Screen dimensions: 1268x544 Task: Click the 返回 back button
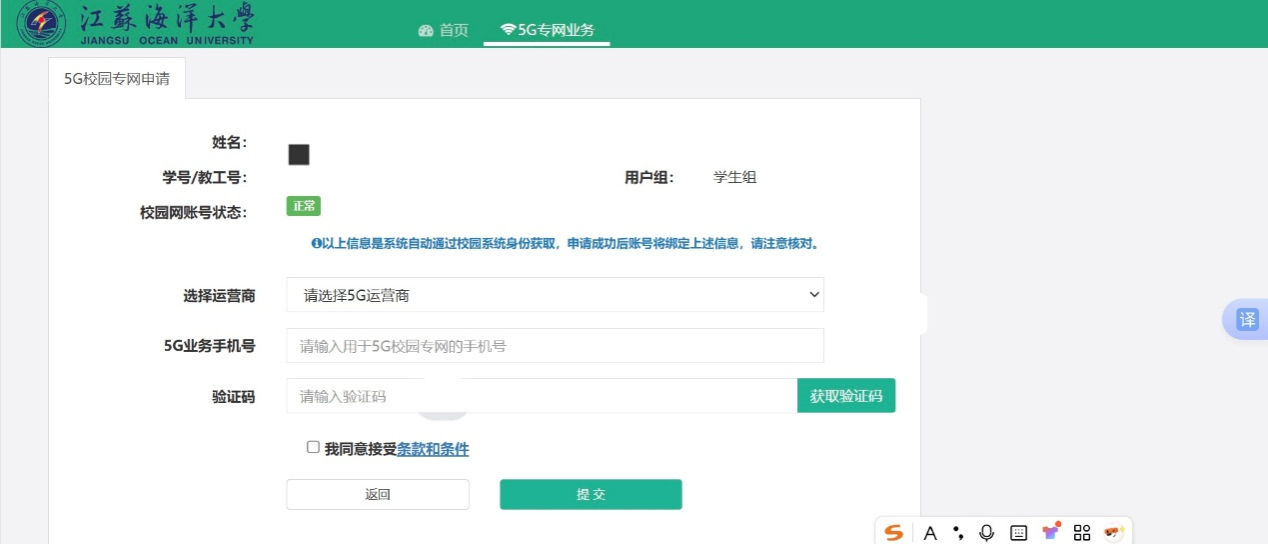(377, 495)
